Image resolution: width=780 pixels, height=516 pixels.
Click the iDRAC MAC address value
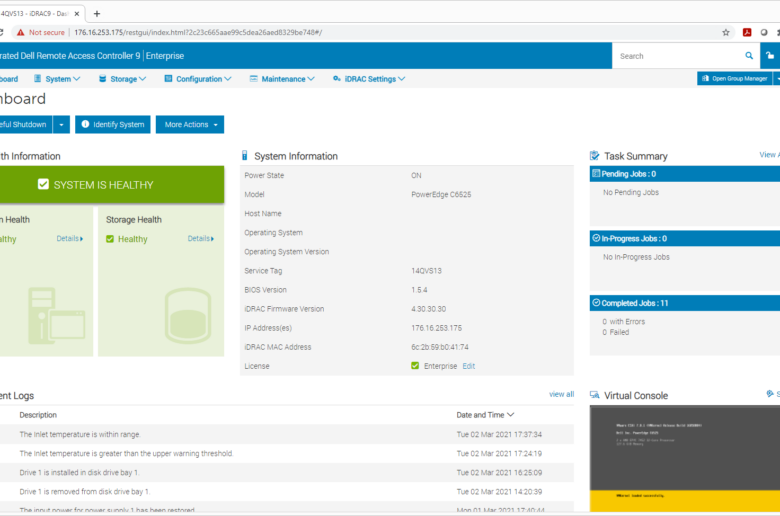point(440,347)
